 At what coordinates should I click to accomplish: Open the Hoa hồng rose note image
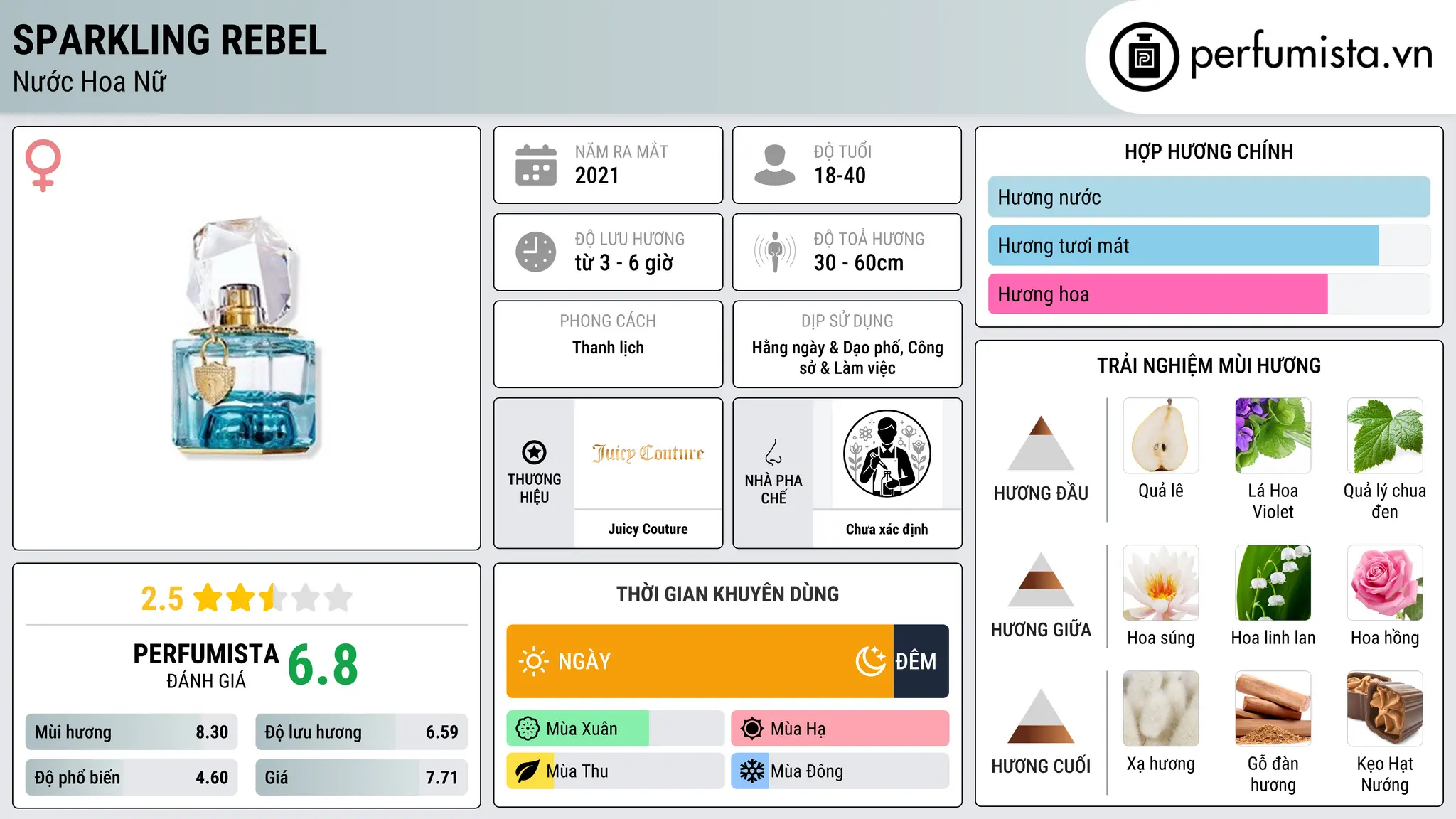click(x=1385, y=583)
